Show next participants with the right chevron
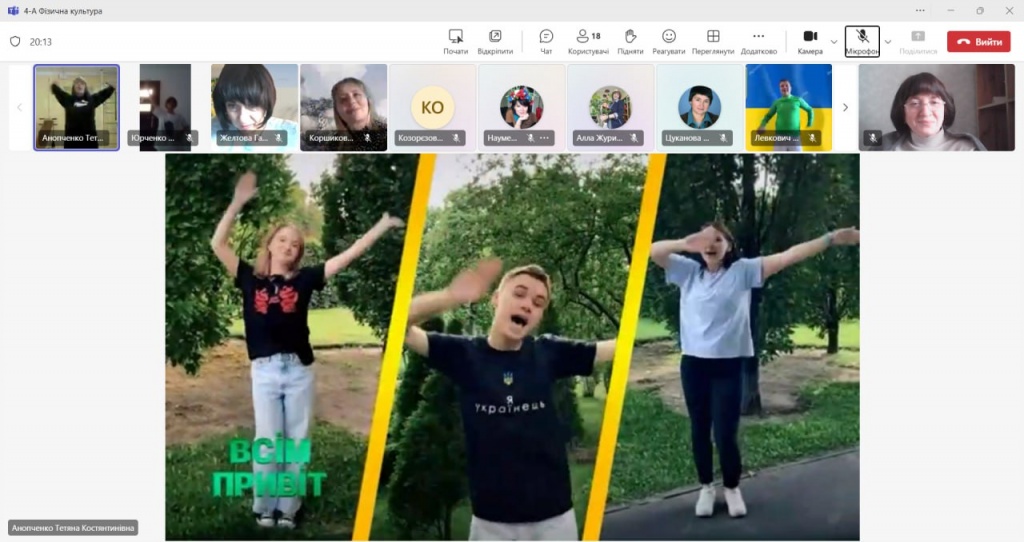This screenshot has width=1024, height=542. coord(845,107)
